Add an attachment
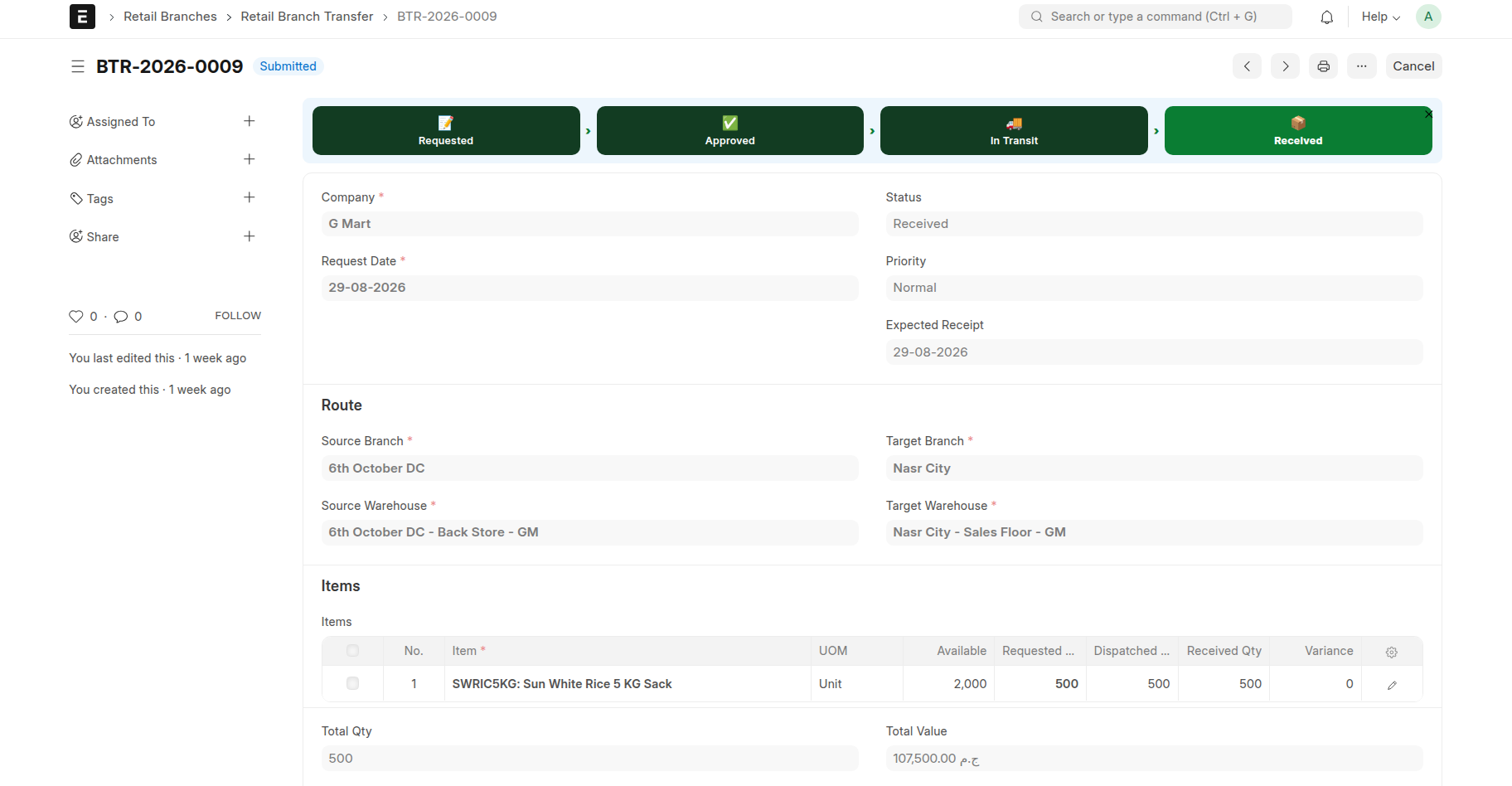The height and width of the screenshot is (786, 1512). (x=249, y=159)
